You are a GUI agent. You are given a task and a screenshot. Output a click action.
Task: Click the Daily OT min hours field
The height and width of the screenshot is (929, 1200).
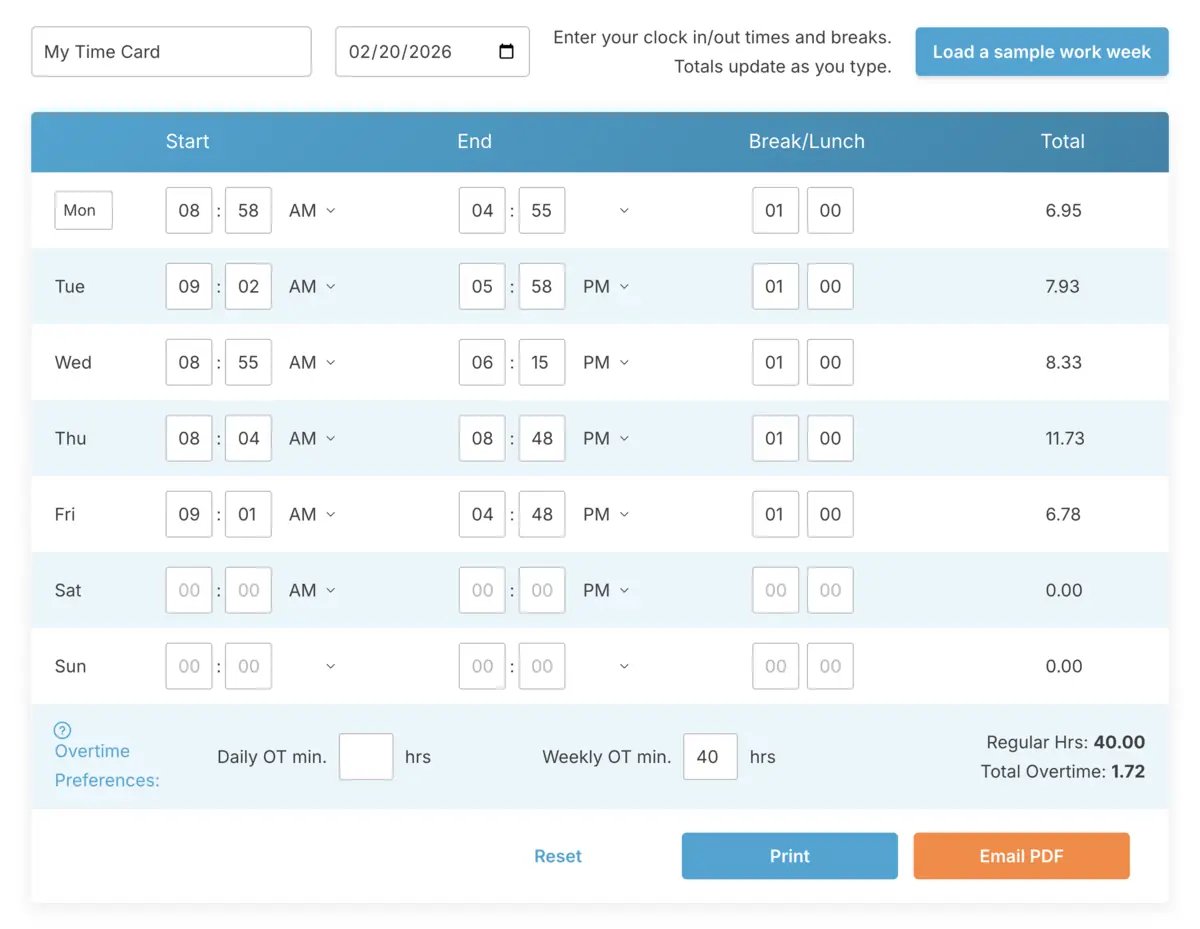point(366,756)
